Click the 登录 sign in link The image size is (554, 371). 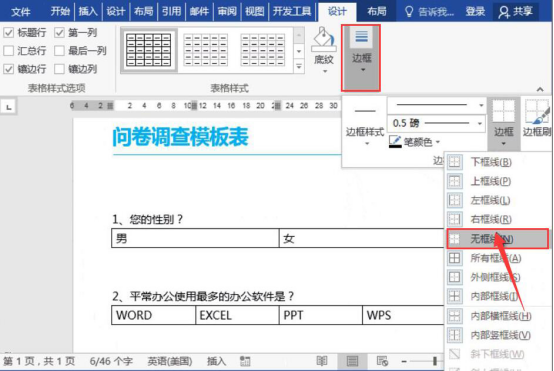pos(475,12)
